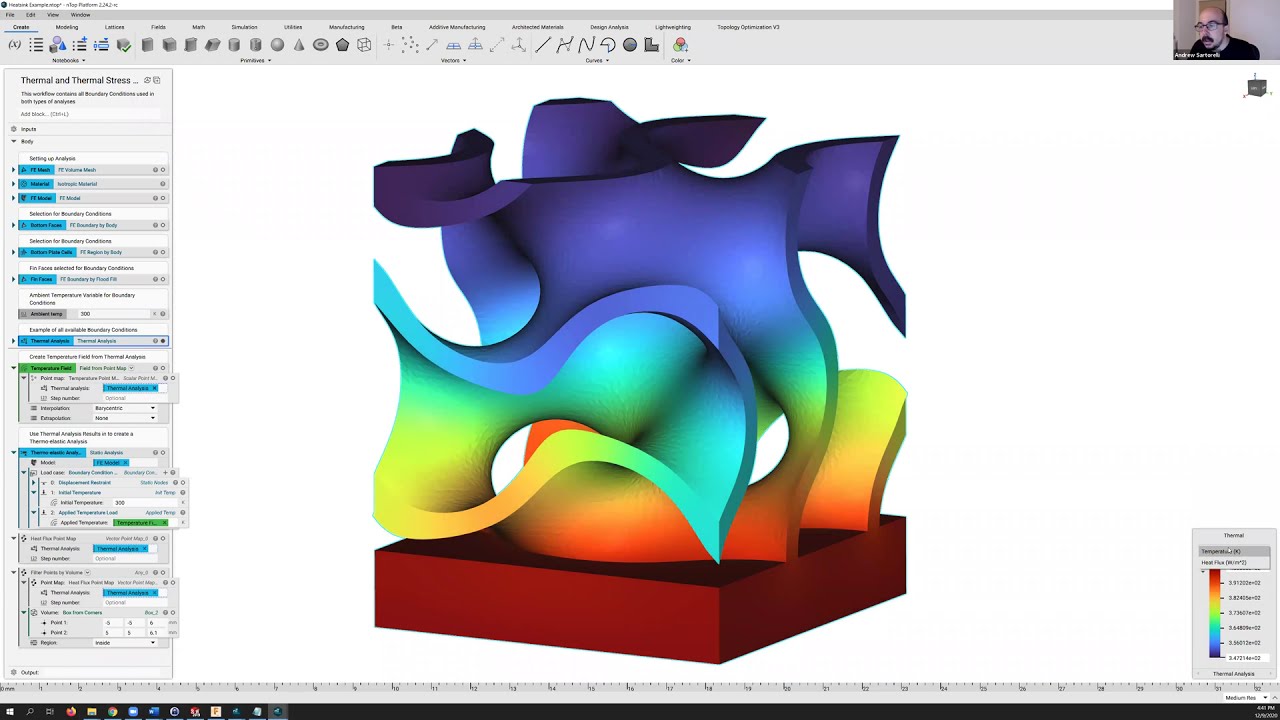Screen dimensions: 1280x720
Task: Select the Spline curve tool
Action: pyautogui.click(x=586, y=45)
